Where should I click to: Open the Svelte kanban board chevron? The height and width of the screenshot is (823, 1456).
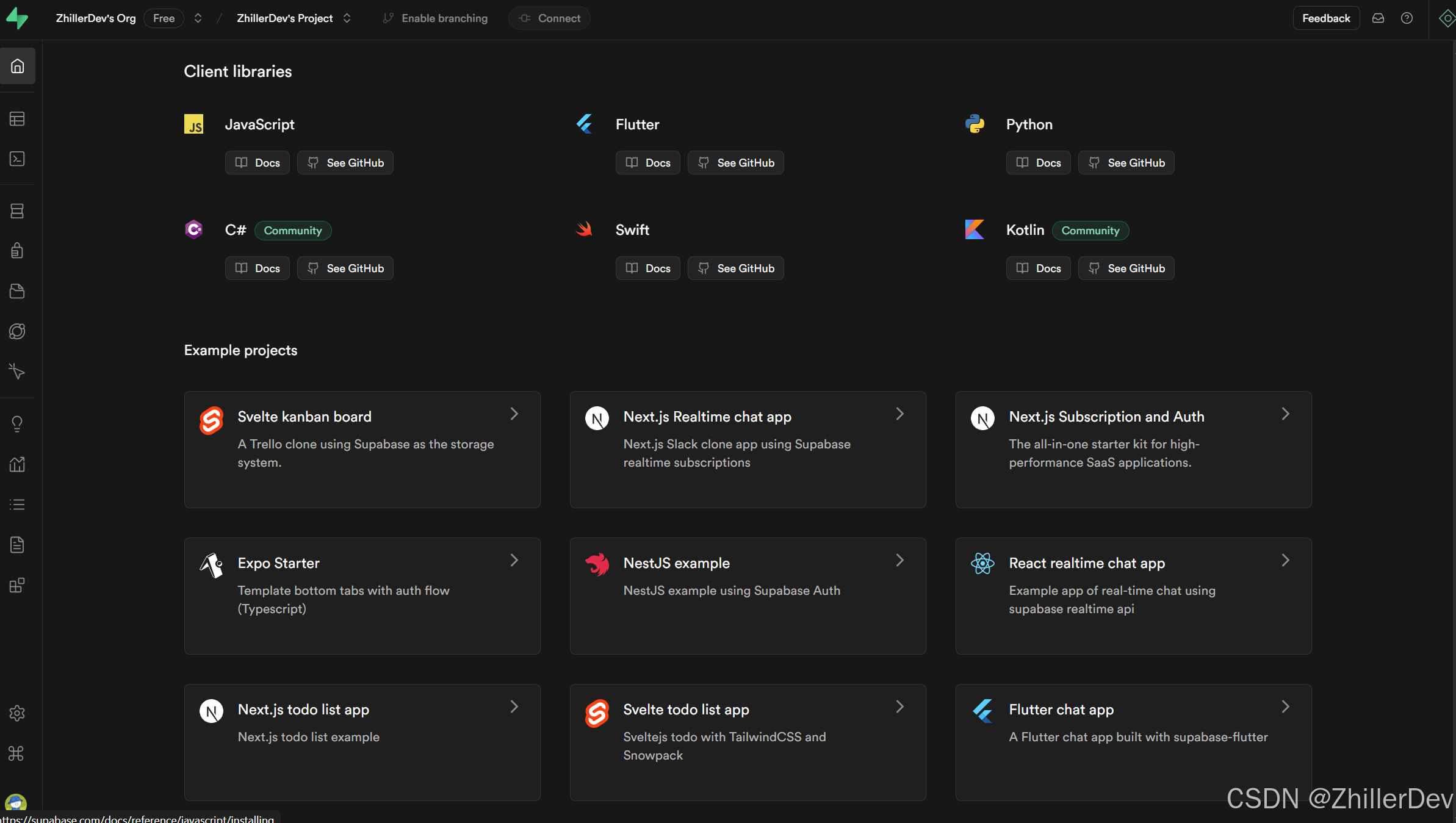[514, 414]
